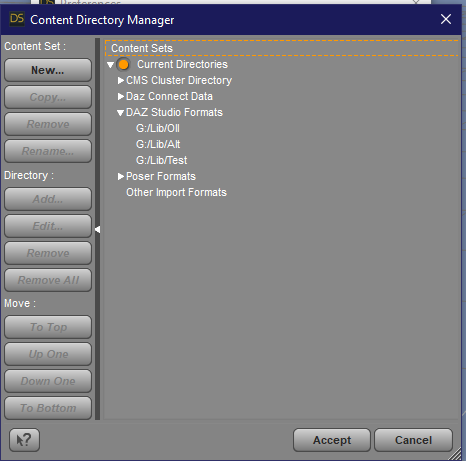This screenshot has width=466, height=461.
Task: Cancel the Content Directory Manager dialog
Action: point(413,440)
